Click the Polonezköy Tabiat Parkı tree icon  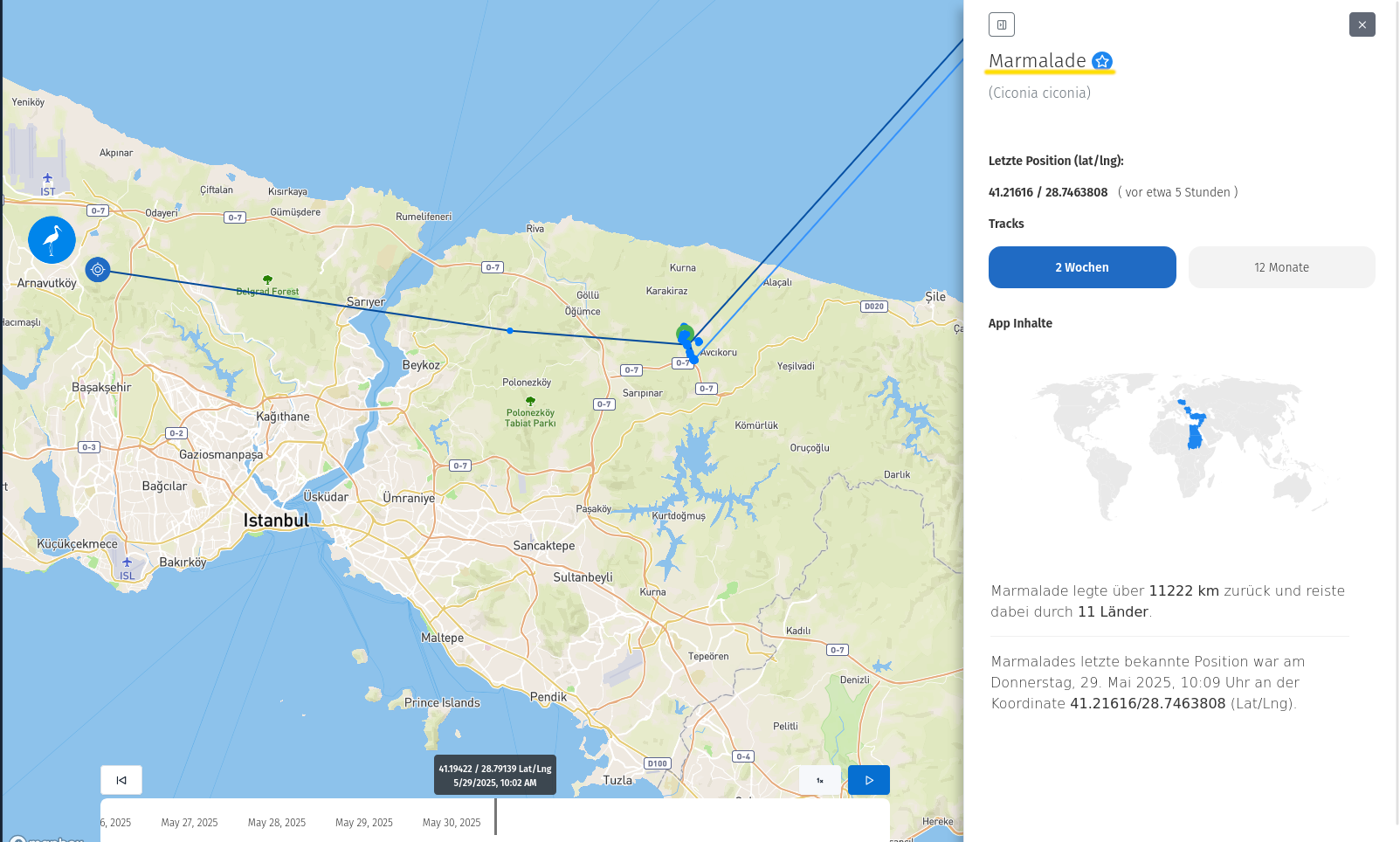pos(530,401)
